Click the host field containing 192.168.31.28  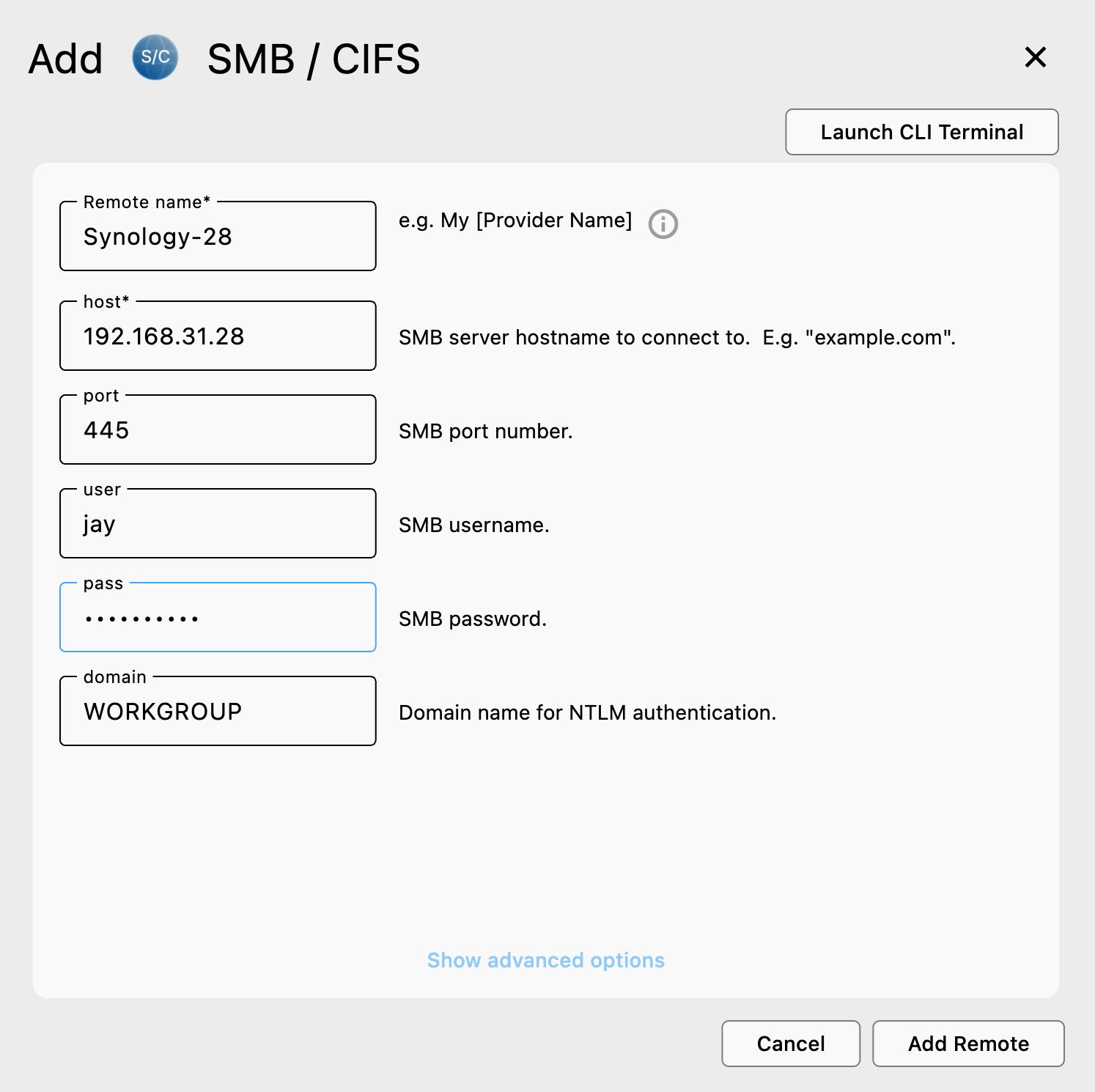(x=217, y=336)
